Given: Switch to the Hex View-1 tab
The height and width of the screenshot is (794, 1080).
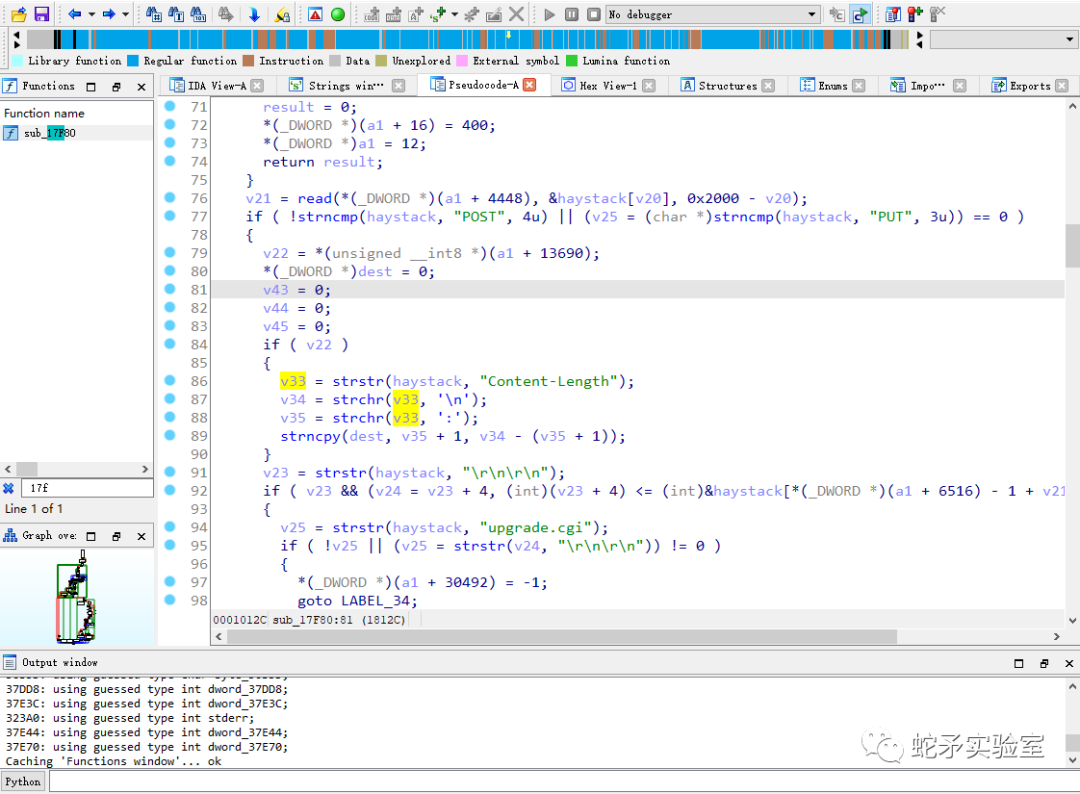Looking at the screenshot, I should pos(608,86).
